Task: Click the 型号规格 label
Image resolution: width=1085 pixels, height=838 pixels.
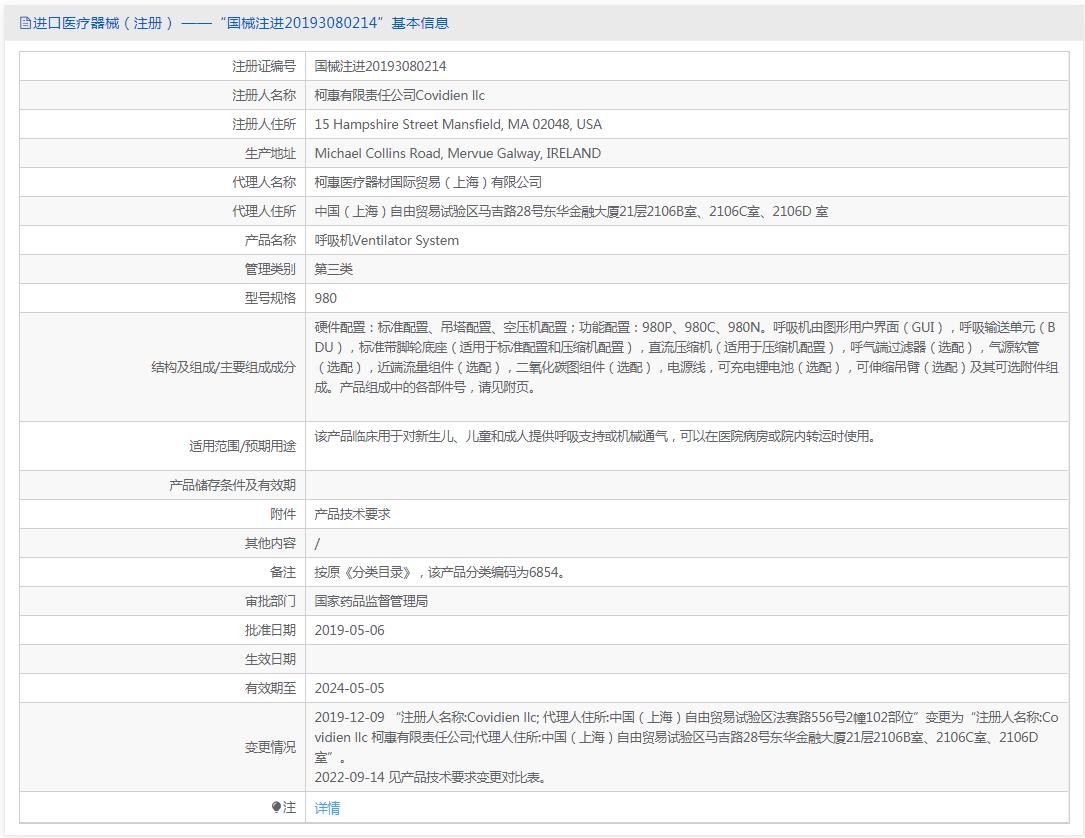Action: tap(270, 299)
